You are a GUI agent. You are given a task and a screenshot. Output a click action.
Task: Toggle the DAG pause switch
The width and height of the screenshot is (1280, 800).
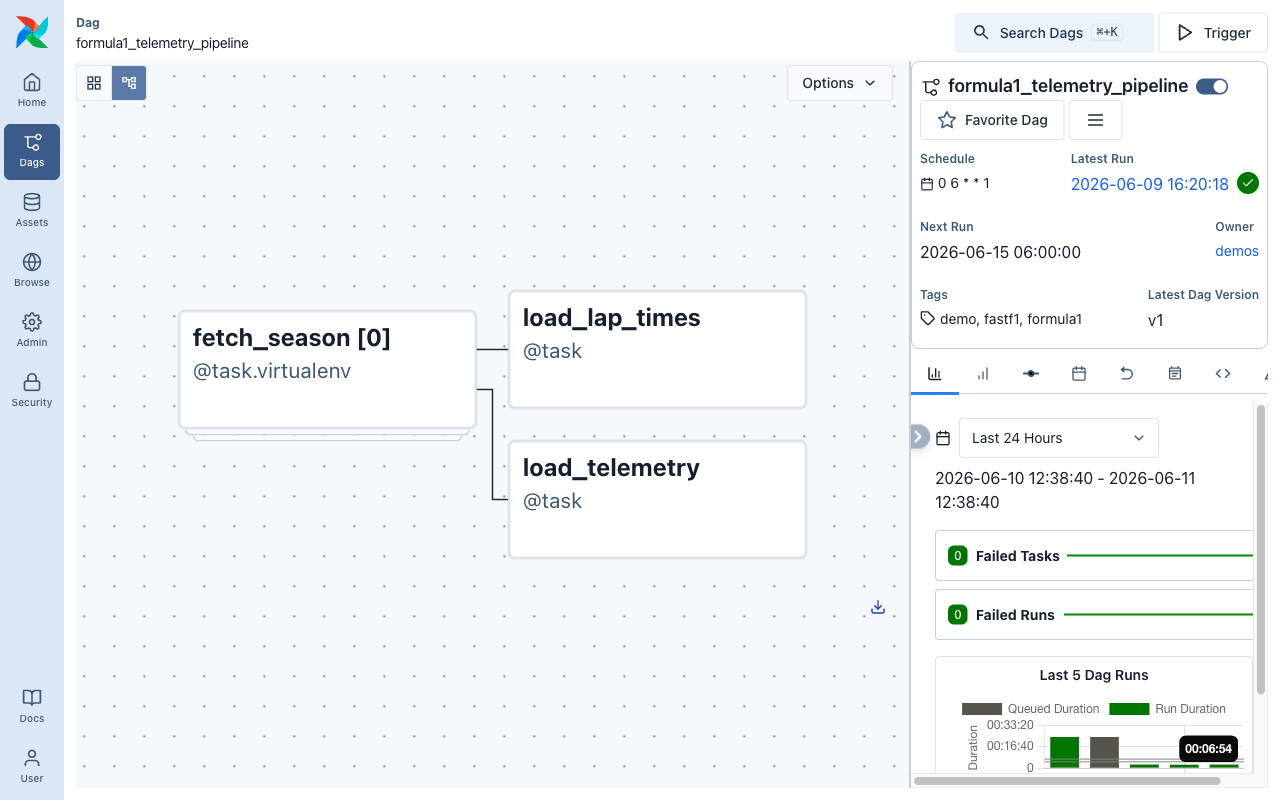[x=1212, y=86]
